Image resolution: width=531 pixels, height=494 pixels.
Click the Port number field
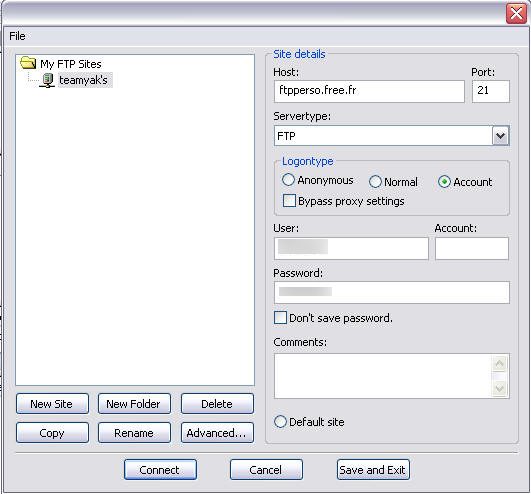point(491,91)
